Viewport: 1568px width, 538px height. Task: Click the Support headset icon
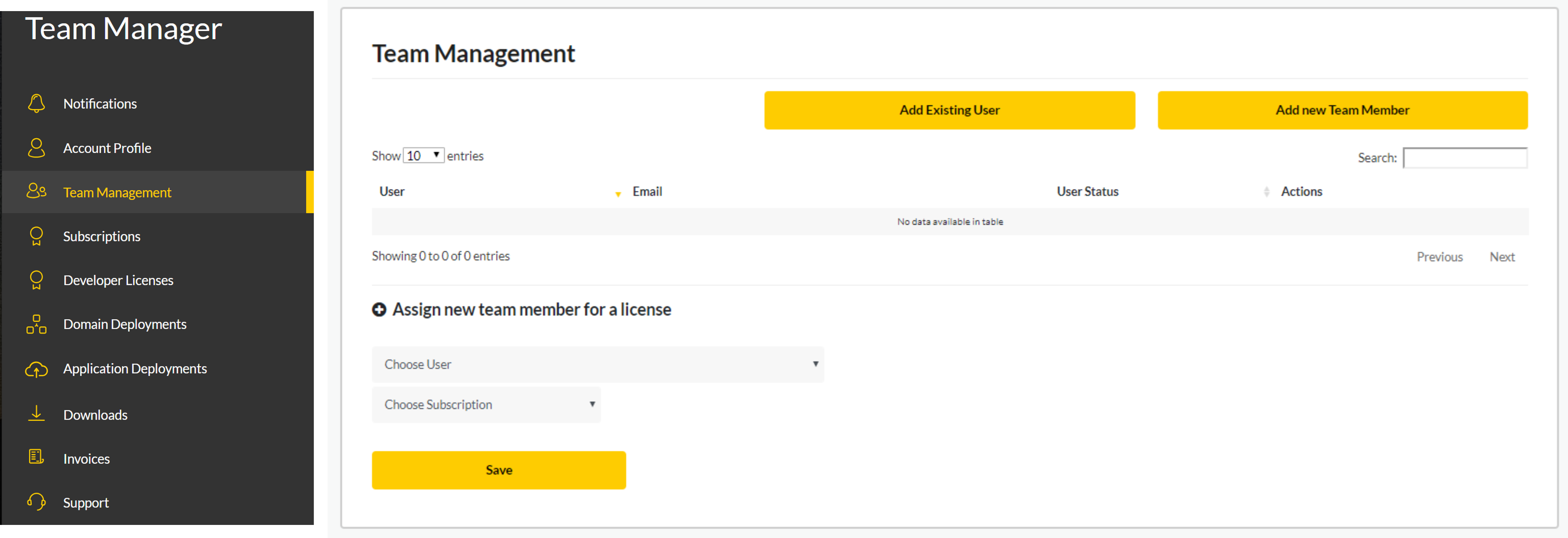pos(36,502)
